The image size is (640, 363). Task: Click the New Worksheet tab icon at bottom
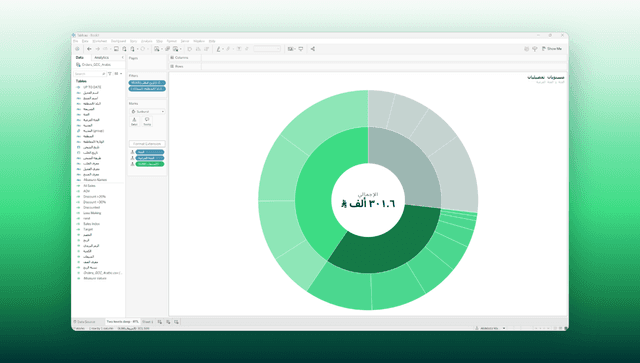(160, 322)
